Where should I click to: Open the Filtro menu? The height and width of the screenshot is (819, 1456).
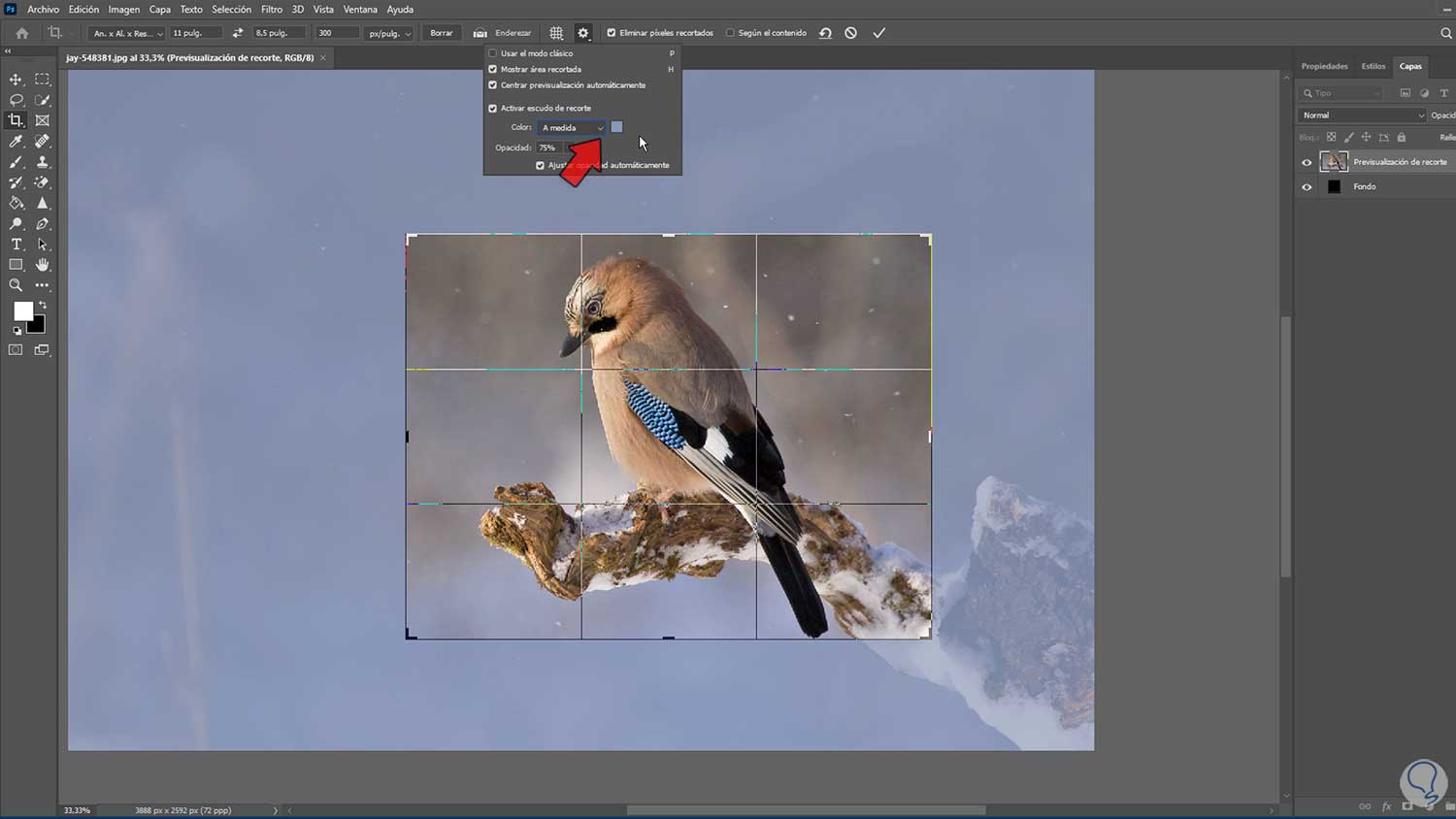tap(272, 10)
